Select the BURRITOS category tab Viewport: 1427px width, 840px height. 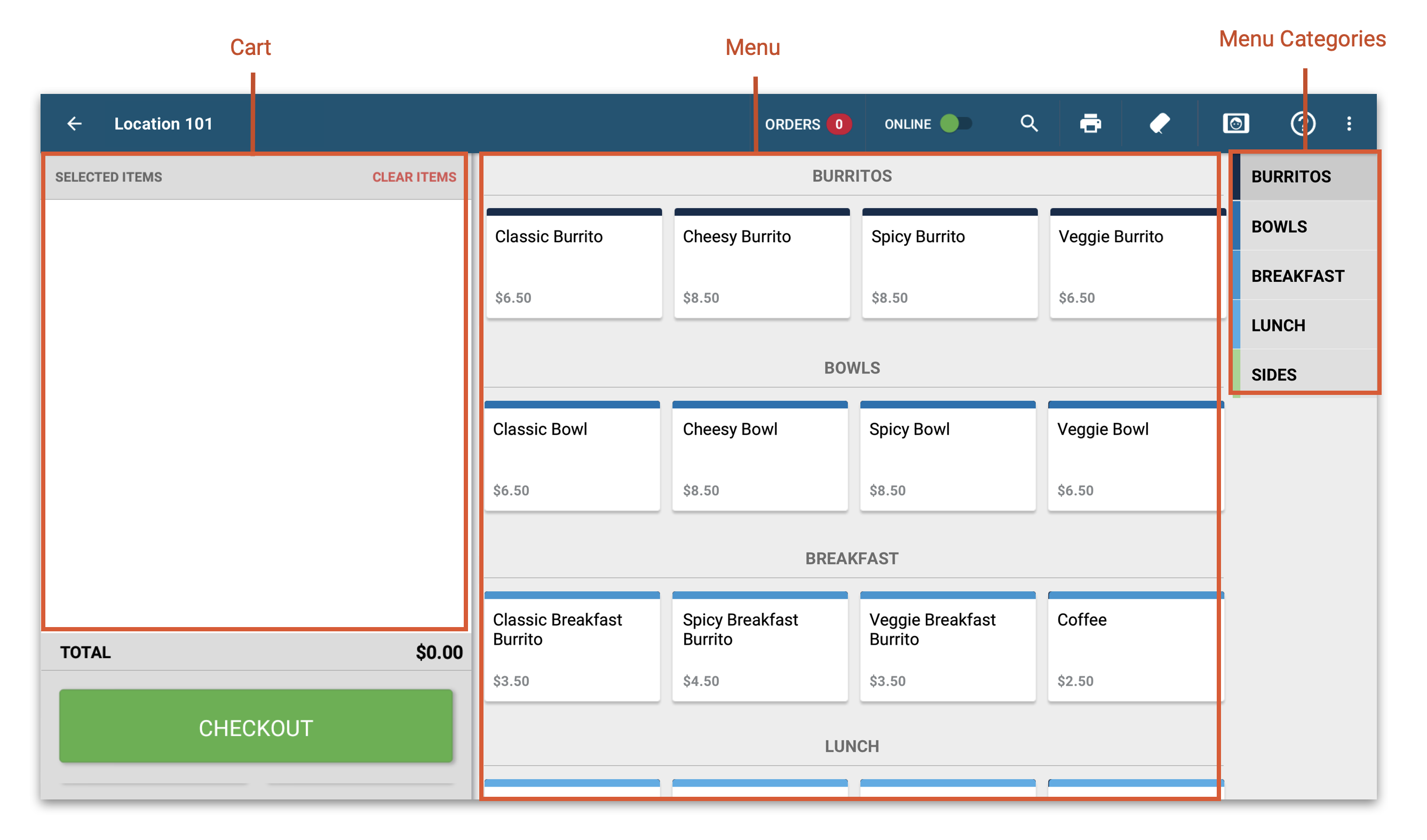(x=1305, y=177)
